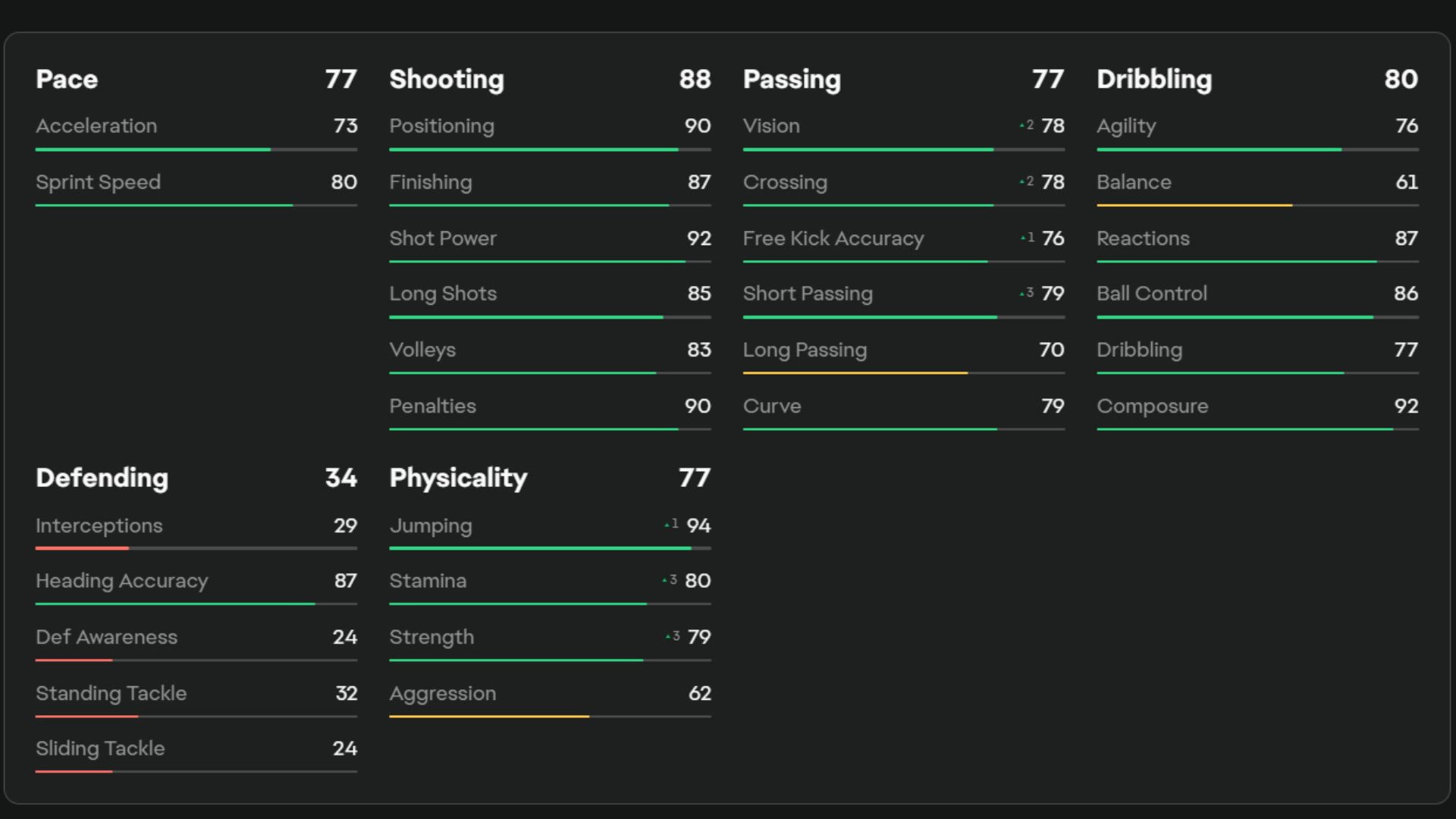Click the Short Passing +3 boost indicator
This screenshot has width=1456, height=819.
point(1027,293)
